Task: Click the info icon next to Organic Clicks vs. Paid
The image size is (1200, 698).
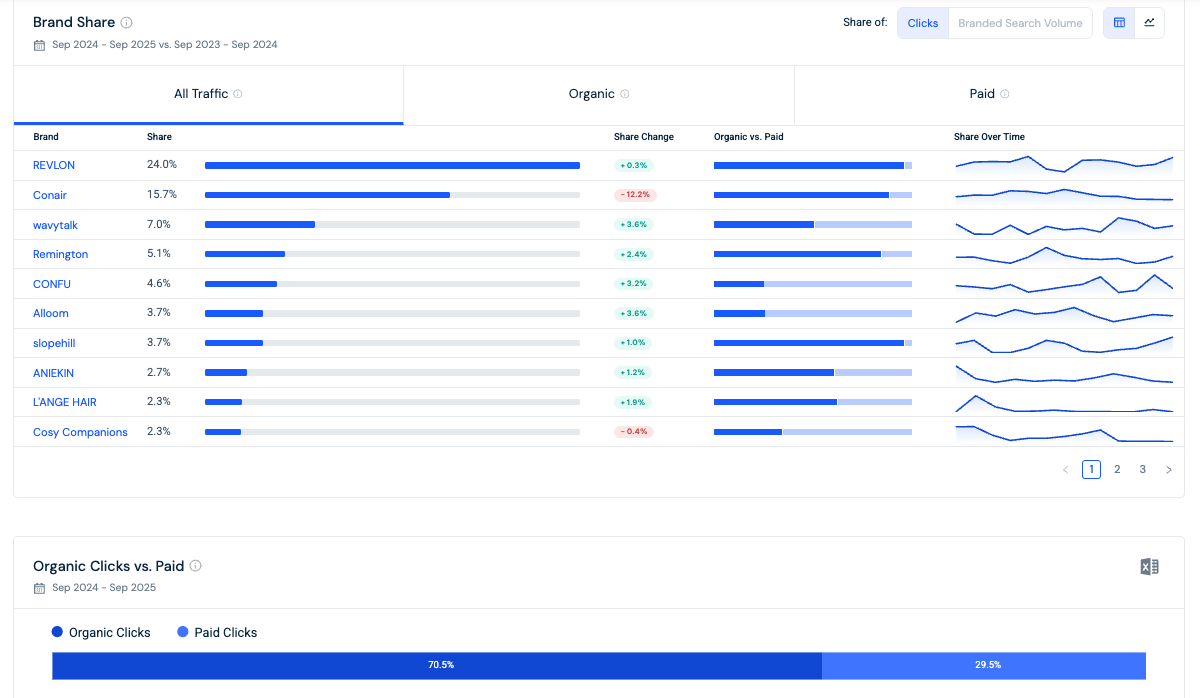Action: pyautogui.click(x=197, y=565)
